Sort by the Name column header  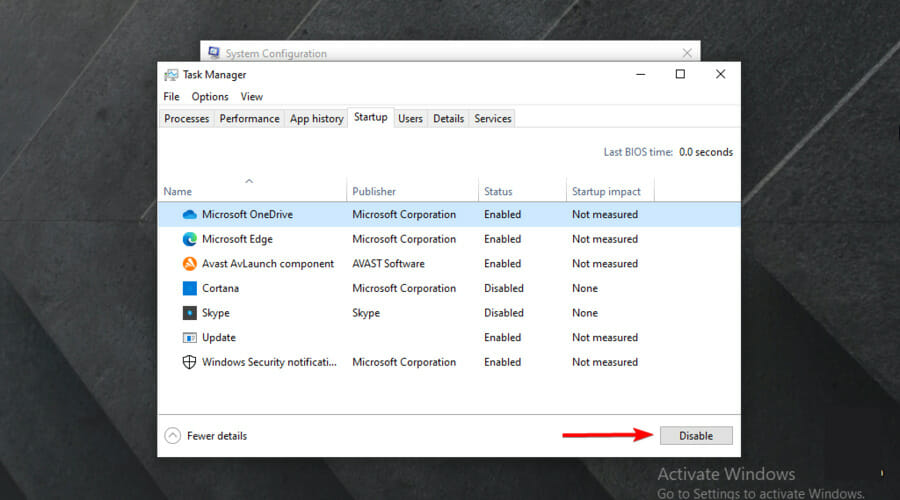(x=252, y=192)
